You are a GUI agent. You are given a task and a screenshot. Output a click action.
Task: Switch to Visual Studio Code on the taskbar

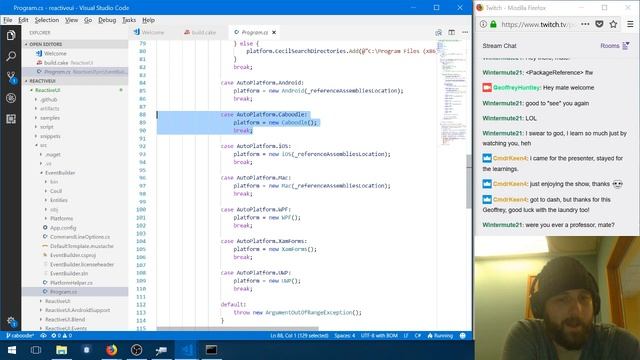click(187, 350)
